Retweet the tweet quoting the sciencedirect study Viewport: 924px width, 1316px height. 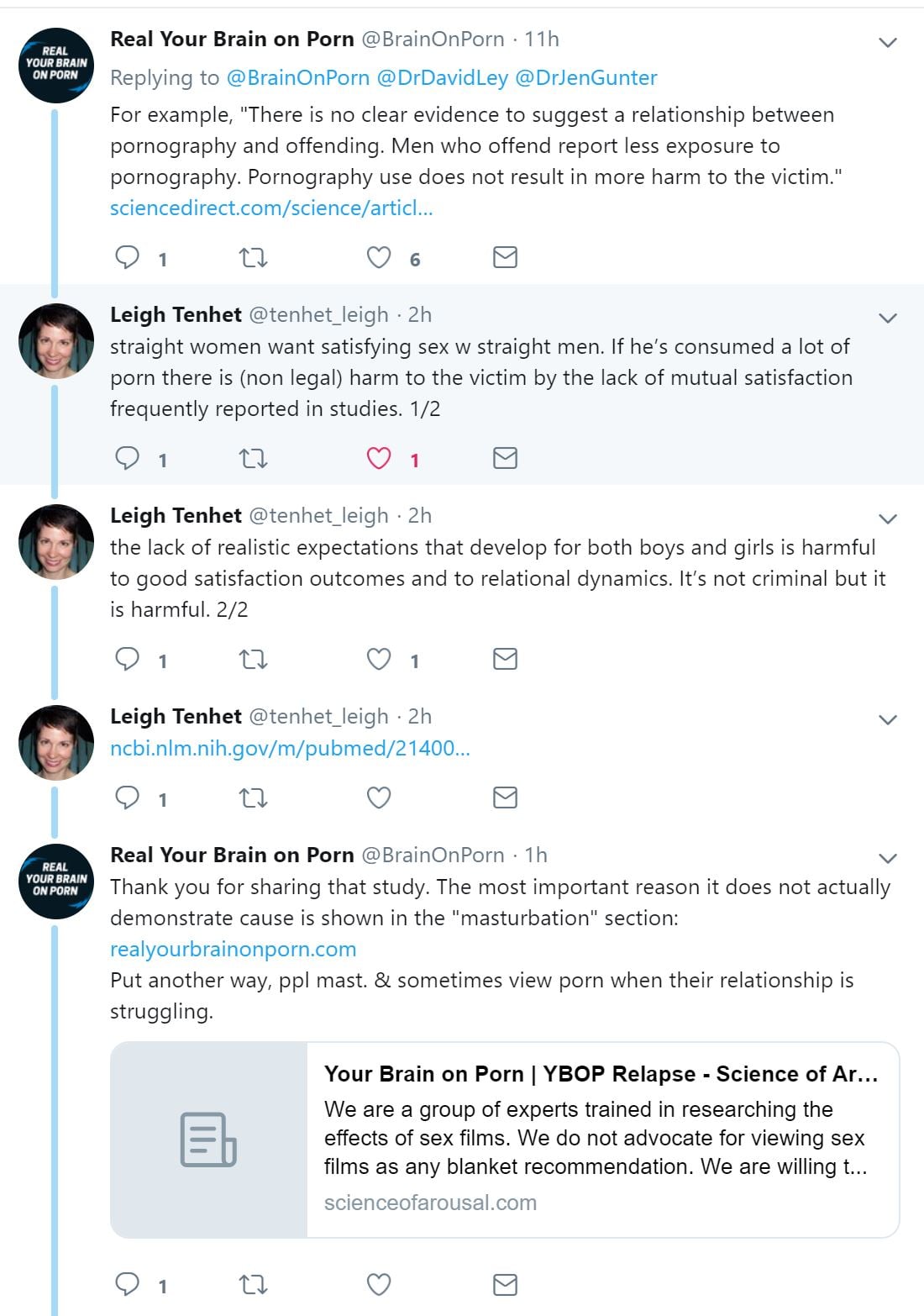tap(253, 257)
